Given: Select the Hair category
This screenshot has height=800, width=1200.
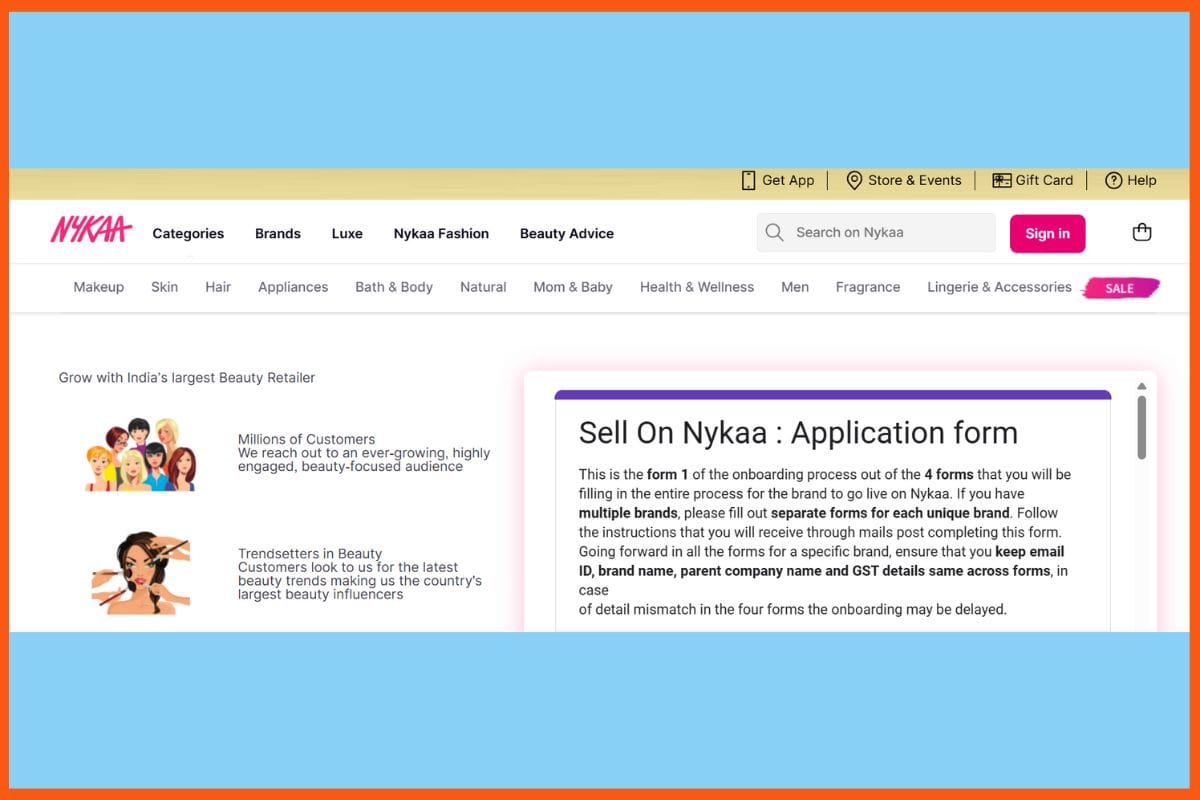Looking at the screenshot, I should [218, 287].
